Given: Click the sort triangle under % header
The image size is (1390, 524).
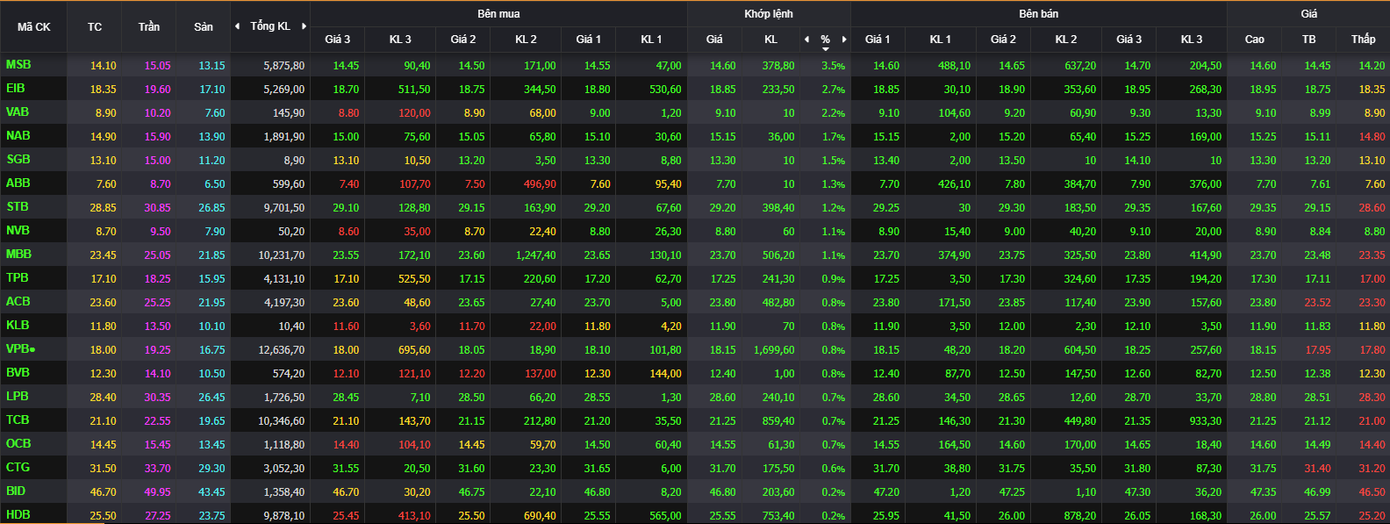Looking at the screenshot, I should coord(825,48).
